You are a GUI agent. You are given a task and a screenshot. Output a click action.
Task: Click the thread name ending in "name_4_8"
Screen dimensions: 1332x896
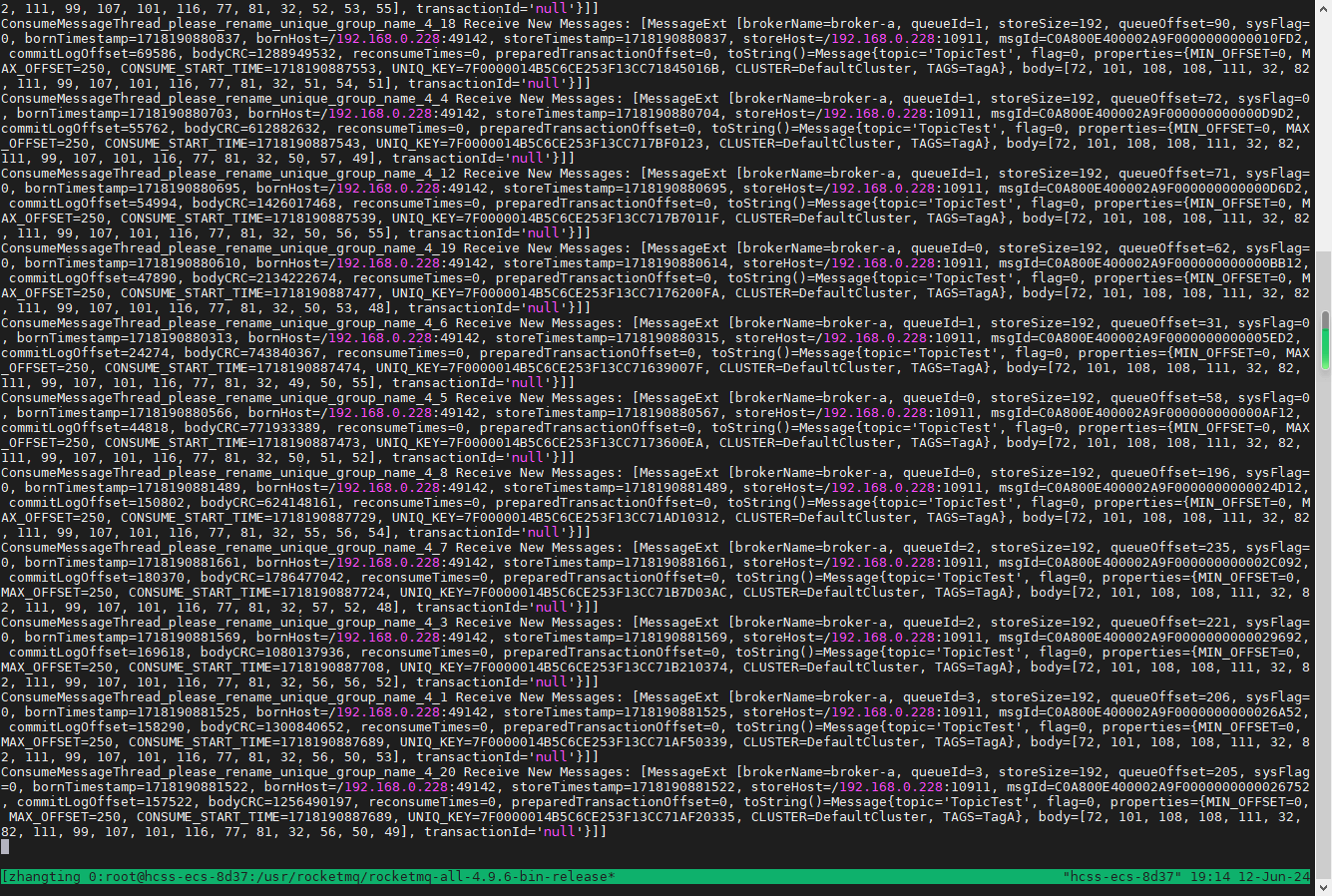pos(224,473)
